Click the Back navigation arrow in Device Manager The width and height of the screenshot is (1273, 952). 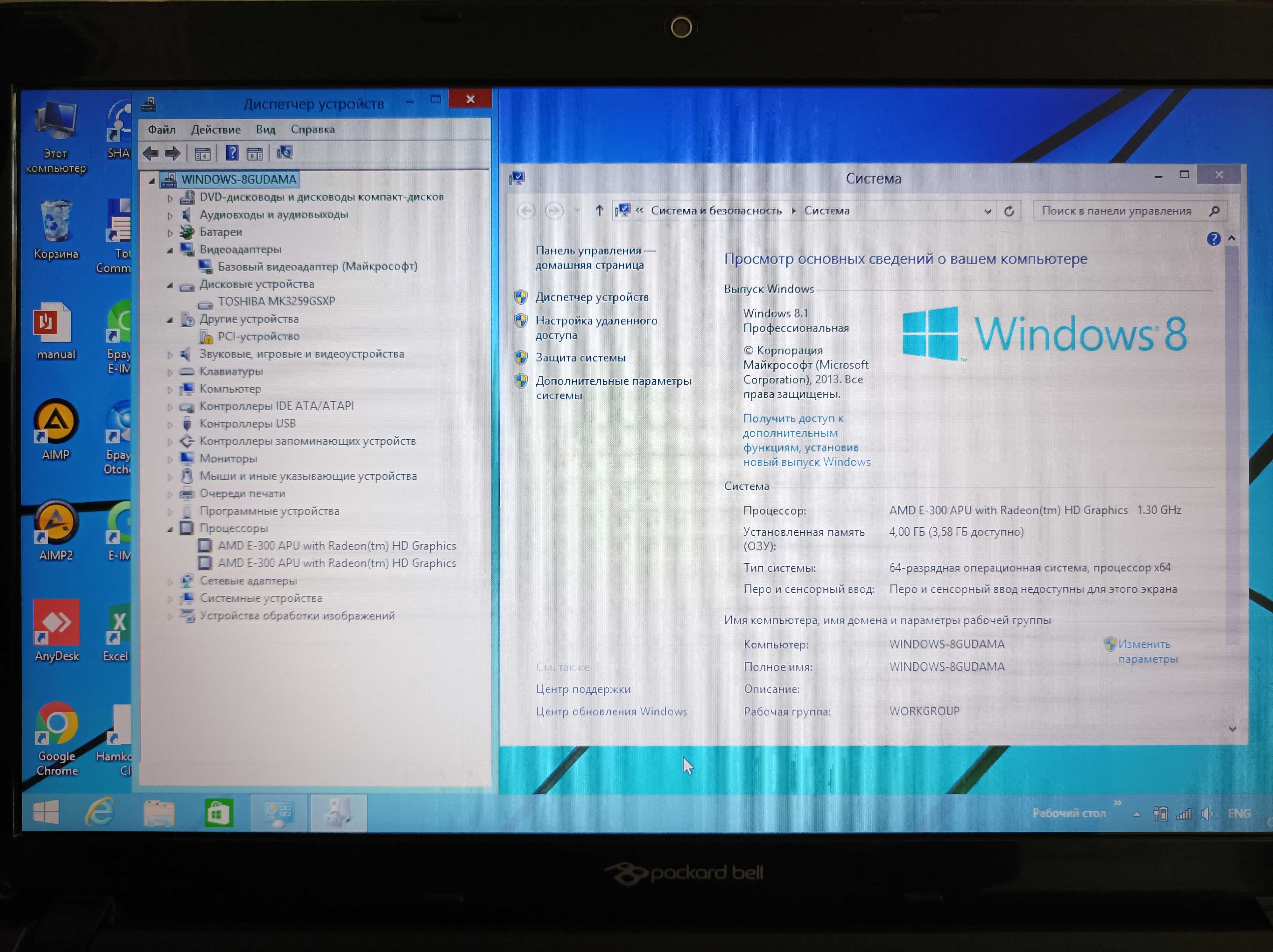point(148,152)
